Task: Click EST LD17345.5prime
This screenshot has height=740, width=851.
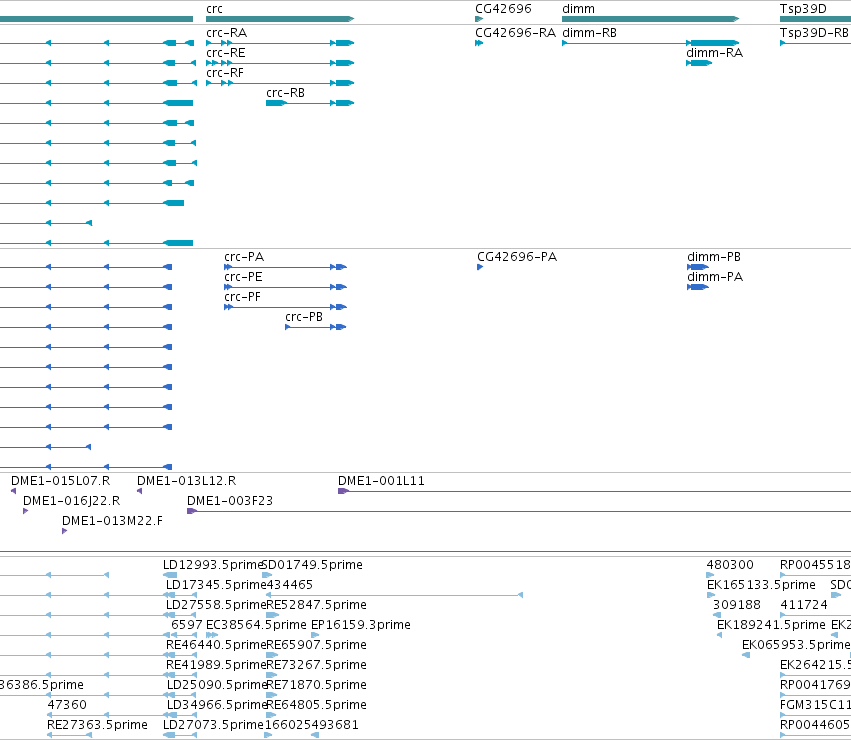Action: [215, 585]
